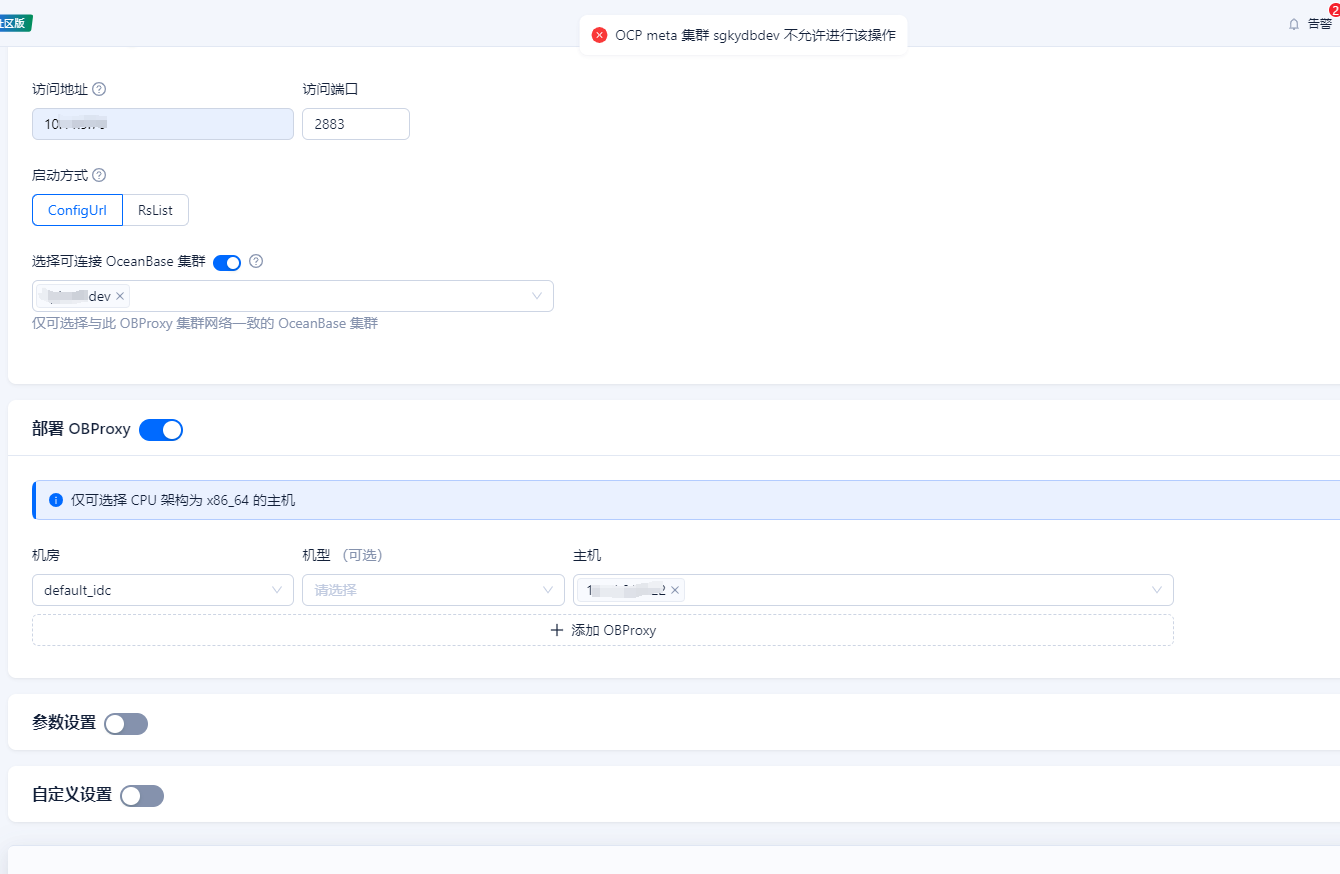Viewport: 1340px width, 874px height.
Task: Click the plus icon of 添加 OBProxy
Action: 557,630
